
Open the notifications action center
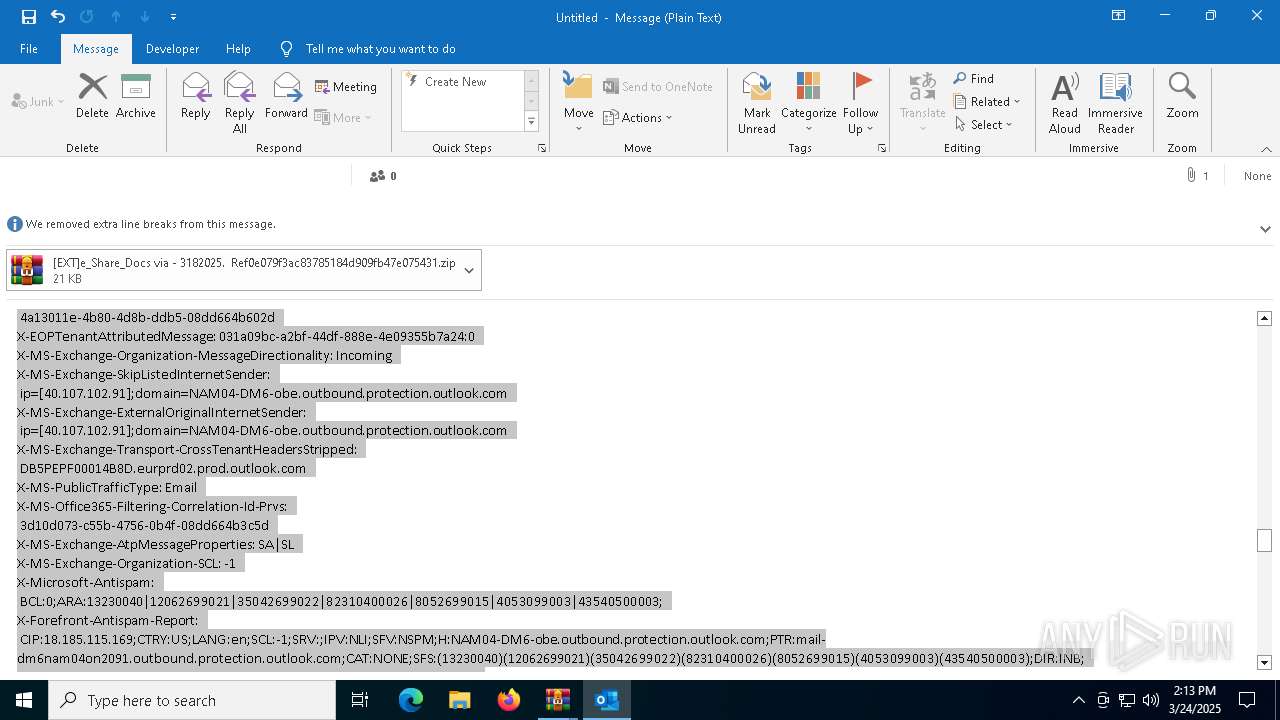(1247, 700)
